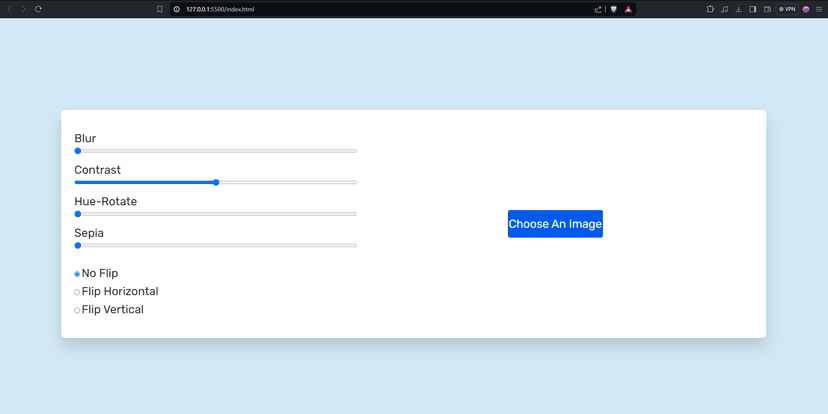Reload the page with the refresh icon
The height and width of the screenshot is (414, 828).
tap(38, 9)
